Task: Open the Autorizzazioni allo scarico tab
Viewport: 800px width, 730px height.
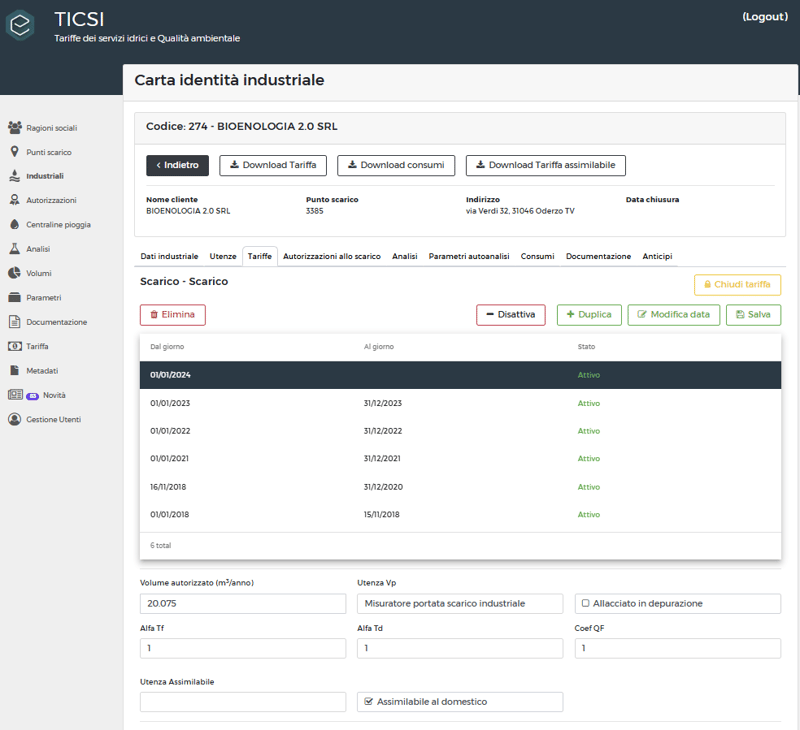Action: pos(332,256)
